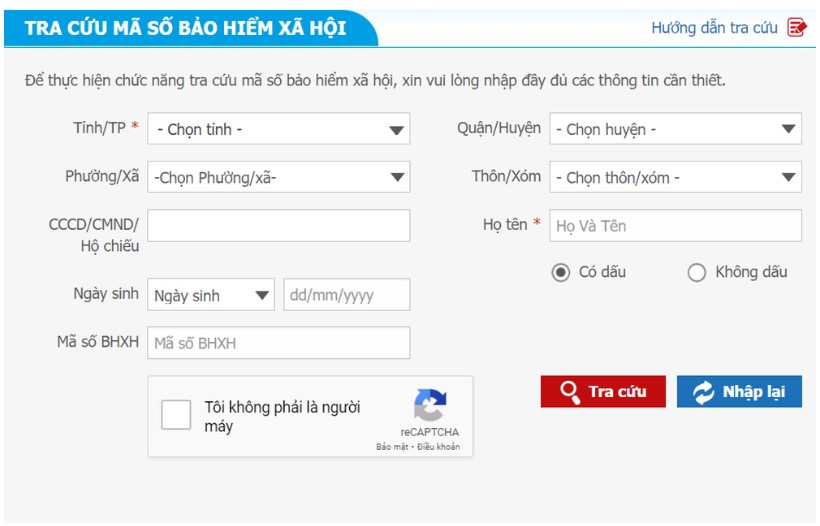Select the 'Không dấu' radio option
The image size is (820, 526).
coord(697,272)
